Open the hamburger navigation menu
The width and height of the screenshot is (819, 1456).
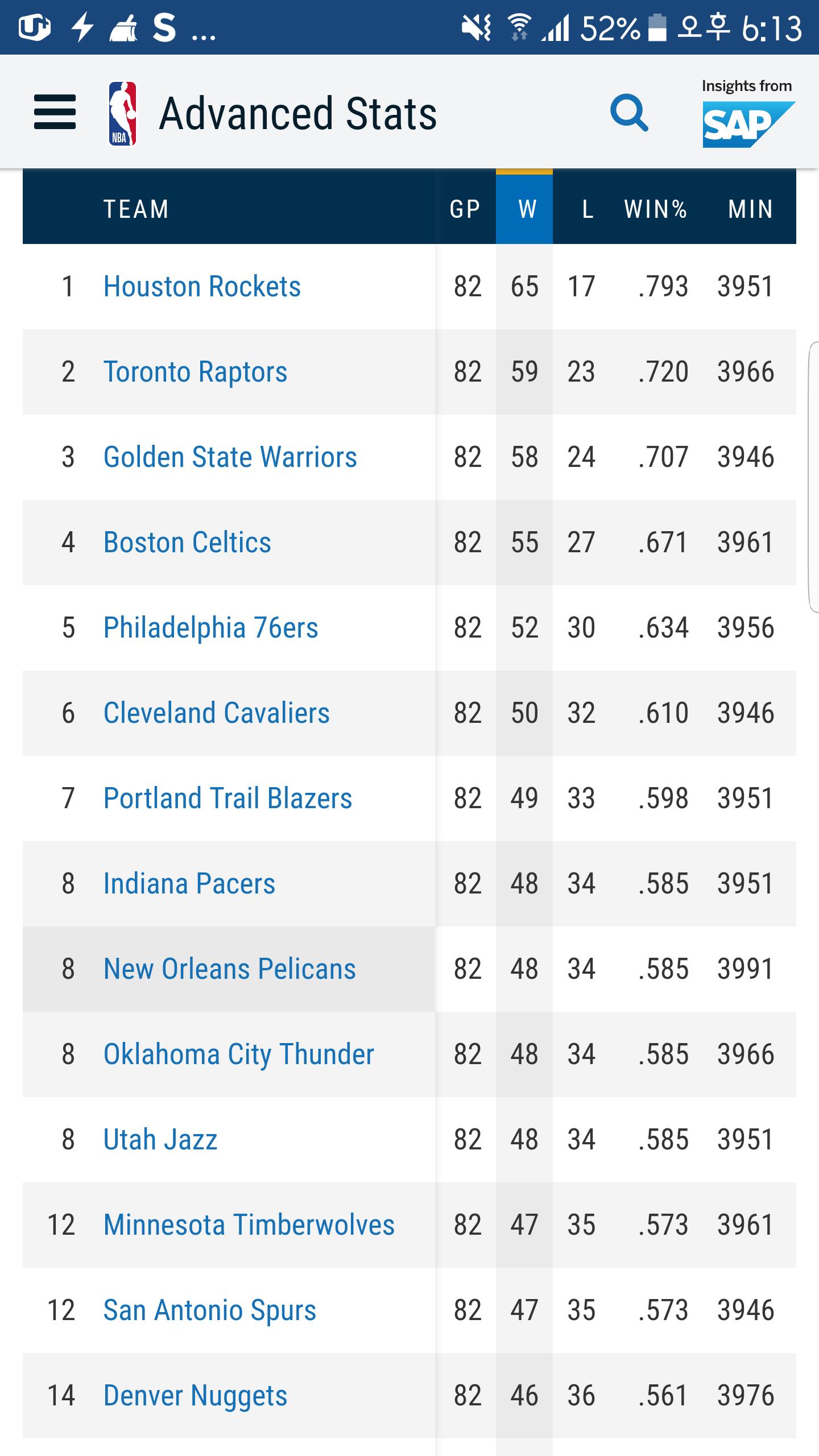55,112
